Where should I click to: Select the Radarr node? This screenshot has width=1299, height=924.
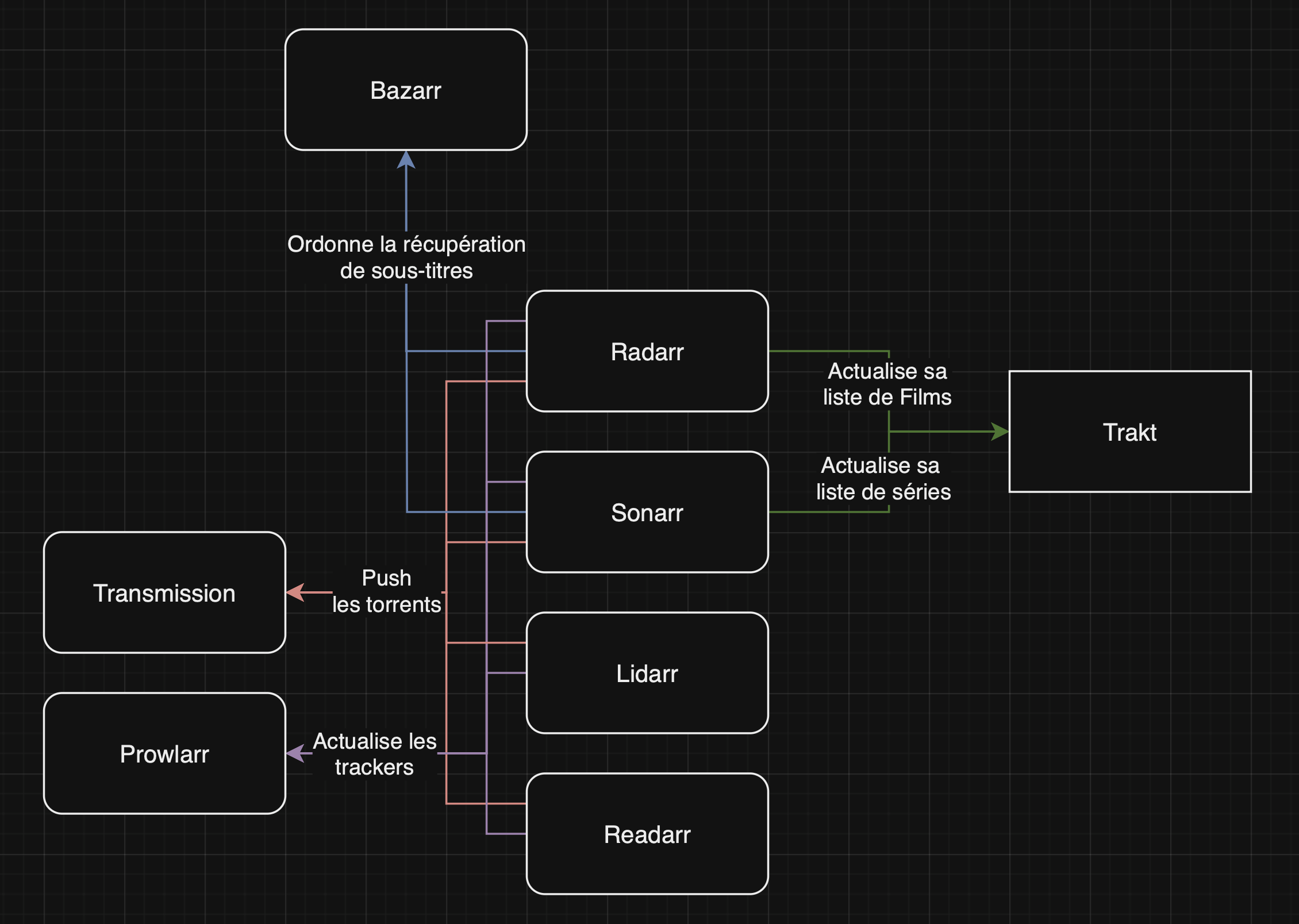[x=647, y=352]
